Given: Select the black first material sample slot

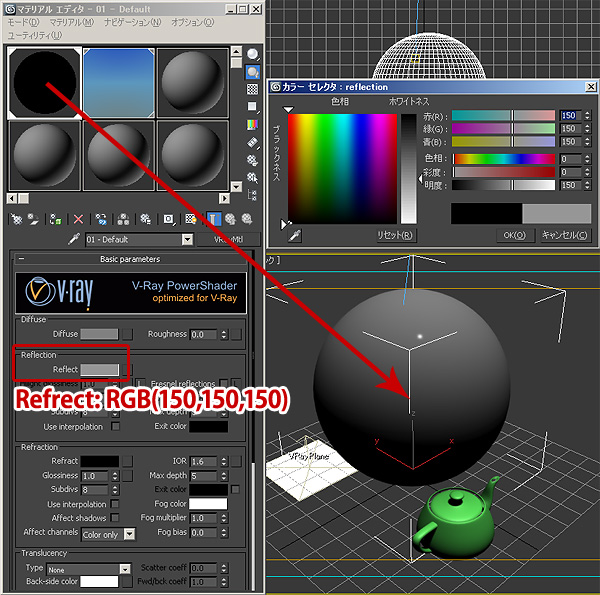Looking at the screenshot, I should tap(44, 83).
